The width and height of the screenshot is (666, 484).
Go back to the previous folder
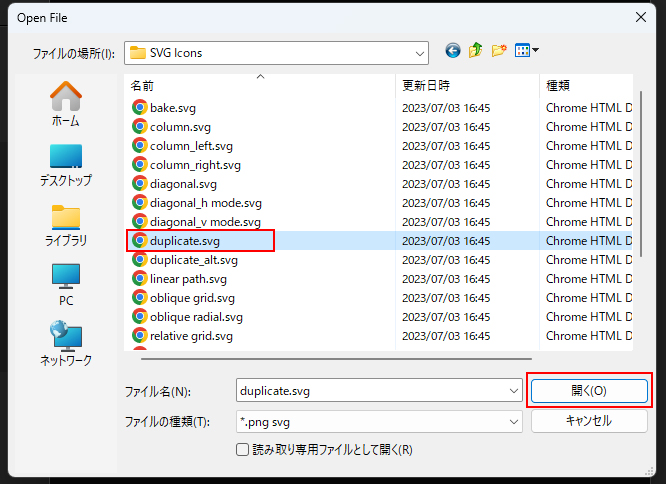pos(453,51)
